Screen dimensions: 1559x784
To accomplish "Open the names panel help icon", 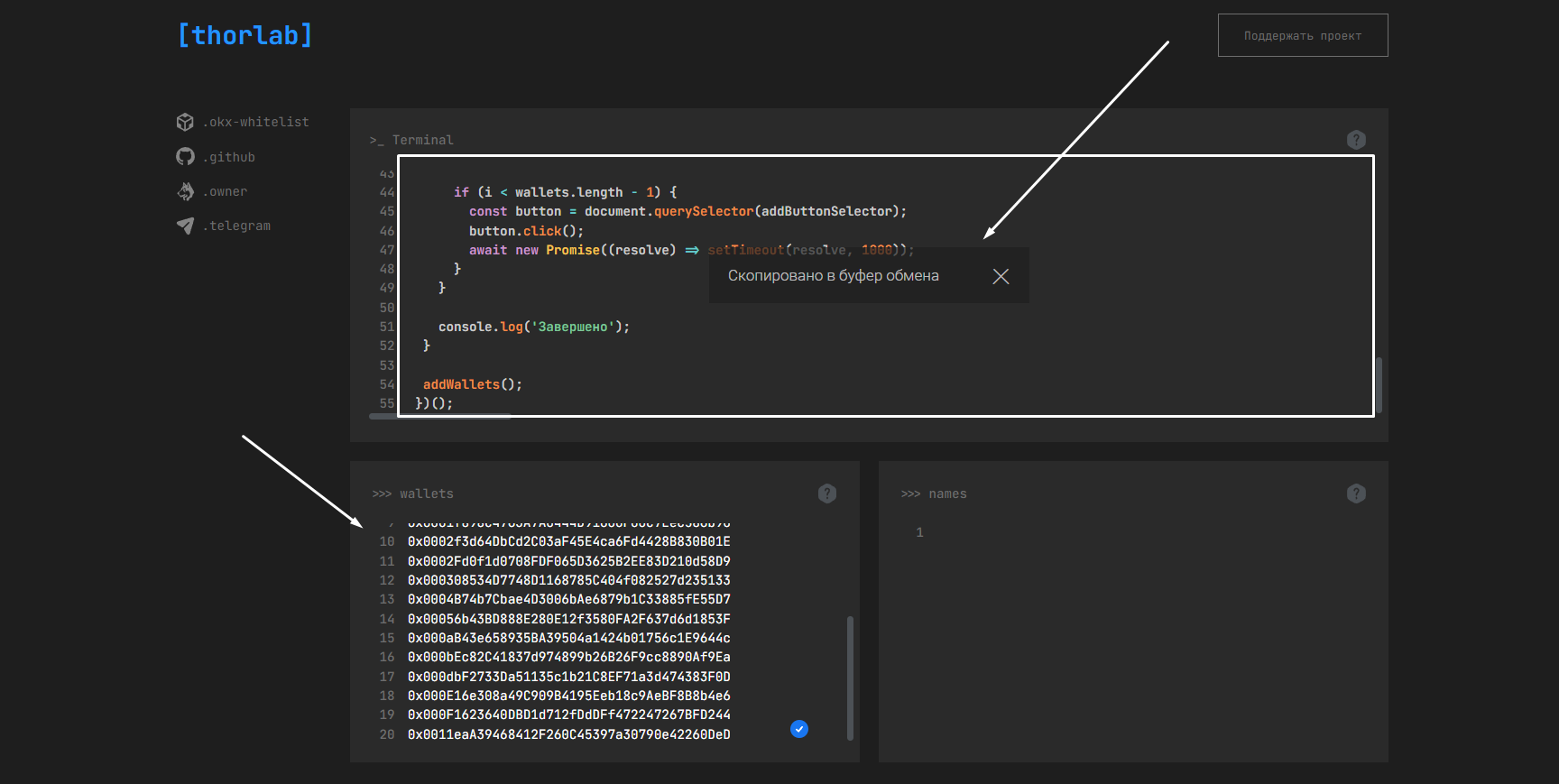I will pos(1356,493).
